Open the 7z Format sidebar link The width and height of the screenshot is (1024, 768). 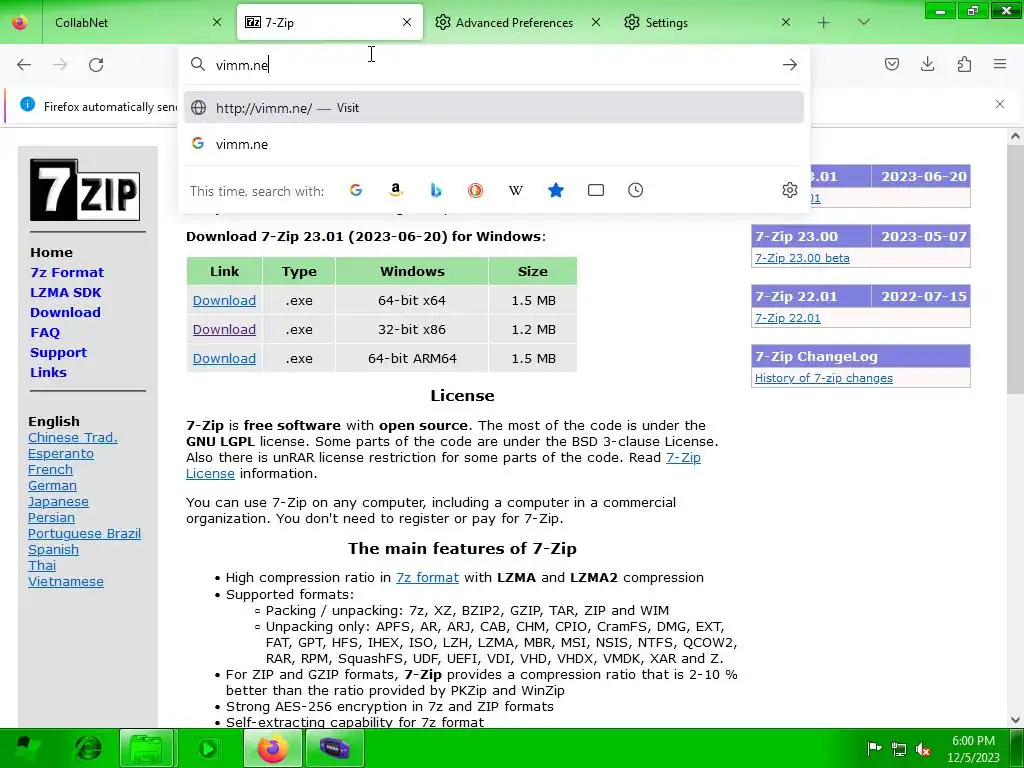(x=67, y=272)
